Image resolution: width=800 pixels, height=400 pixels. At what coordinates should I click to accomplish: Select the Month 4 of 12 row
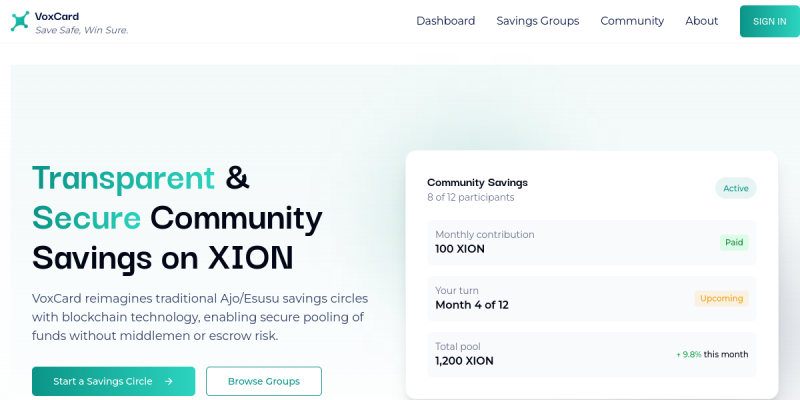pyautogui.click(x=472, y=305)
